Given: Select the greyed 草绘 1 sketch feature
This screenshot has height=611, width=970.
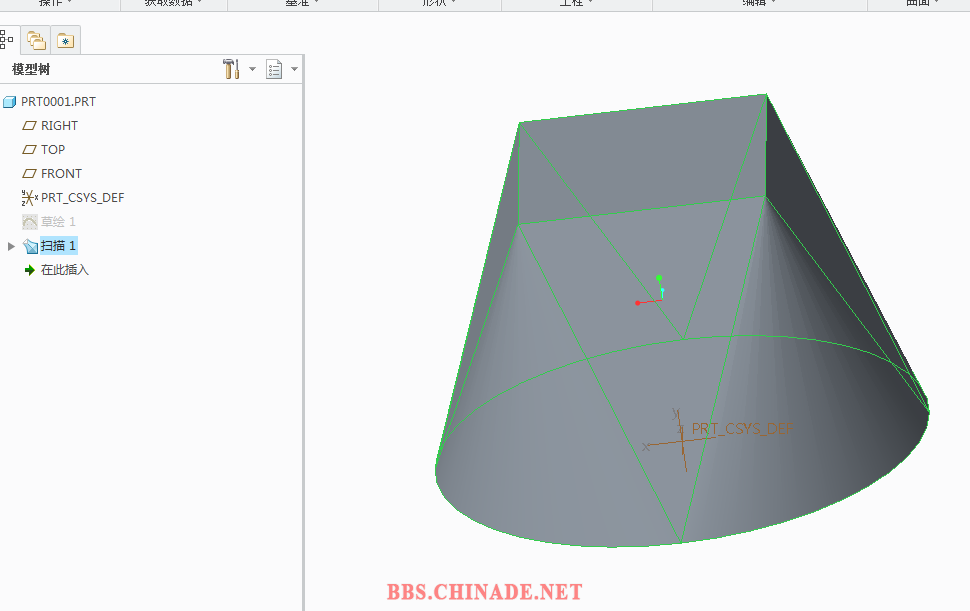Looking at the screenshot, I should coord(58,222).
